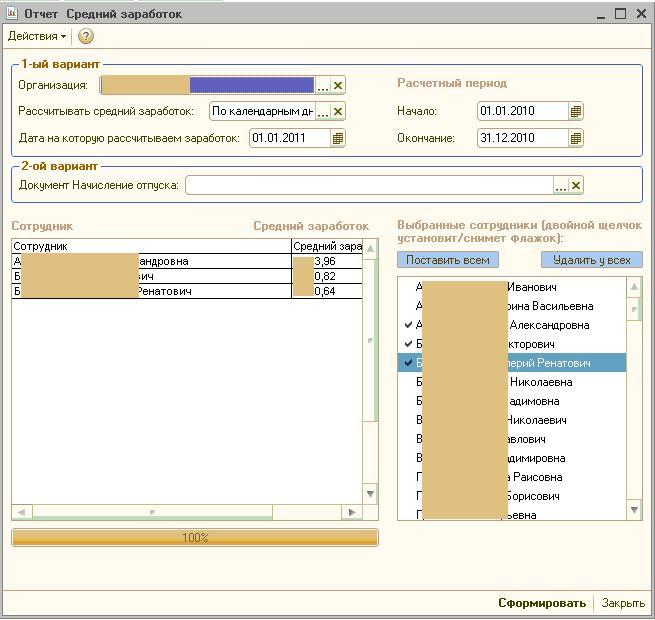Open calendar for Начало date
This screenshot has height=620, width=655.
pos(576,112)
